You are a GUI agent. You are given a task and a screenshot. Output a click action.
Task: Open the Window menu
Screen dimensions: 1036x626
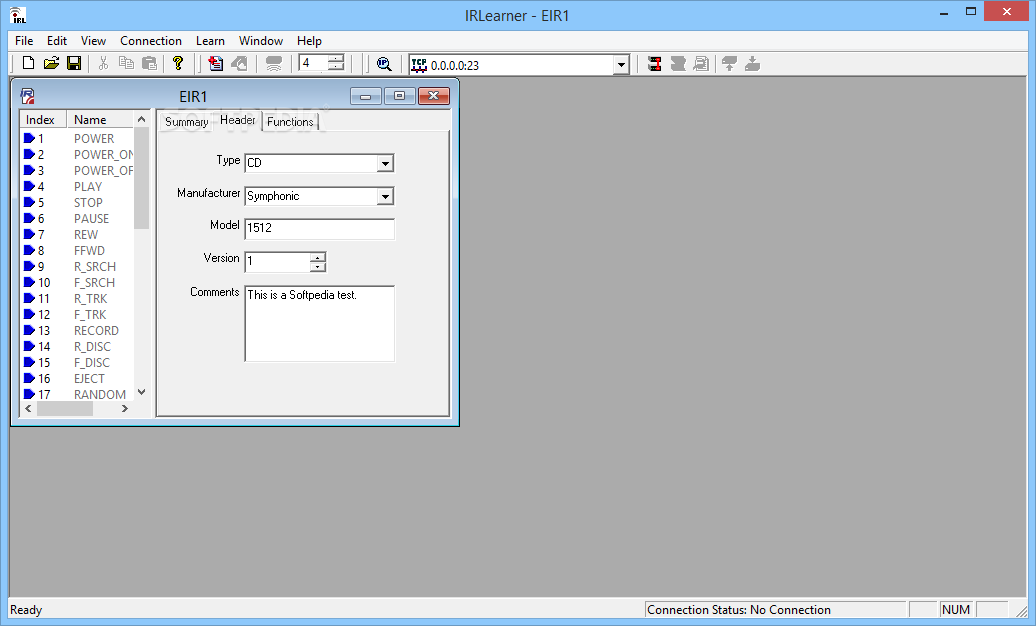(261, 40)
